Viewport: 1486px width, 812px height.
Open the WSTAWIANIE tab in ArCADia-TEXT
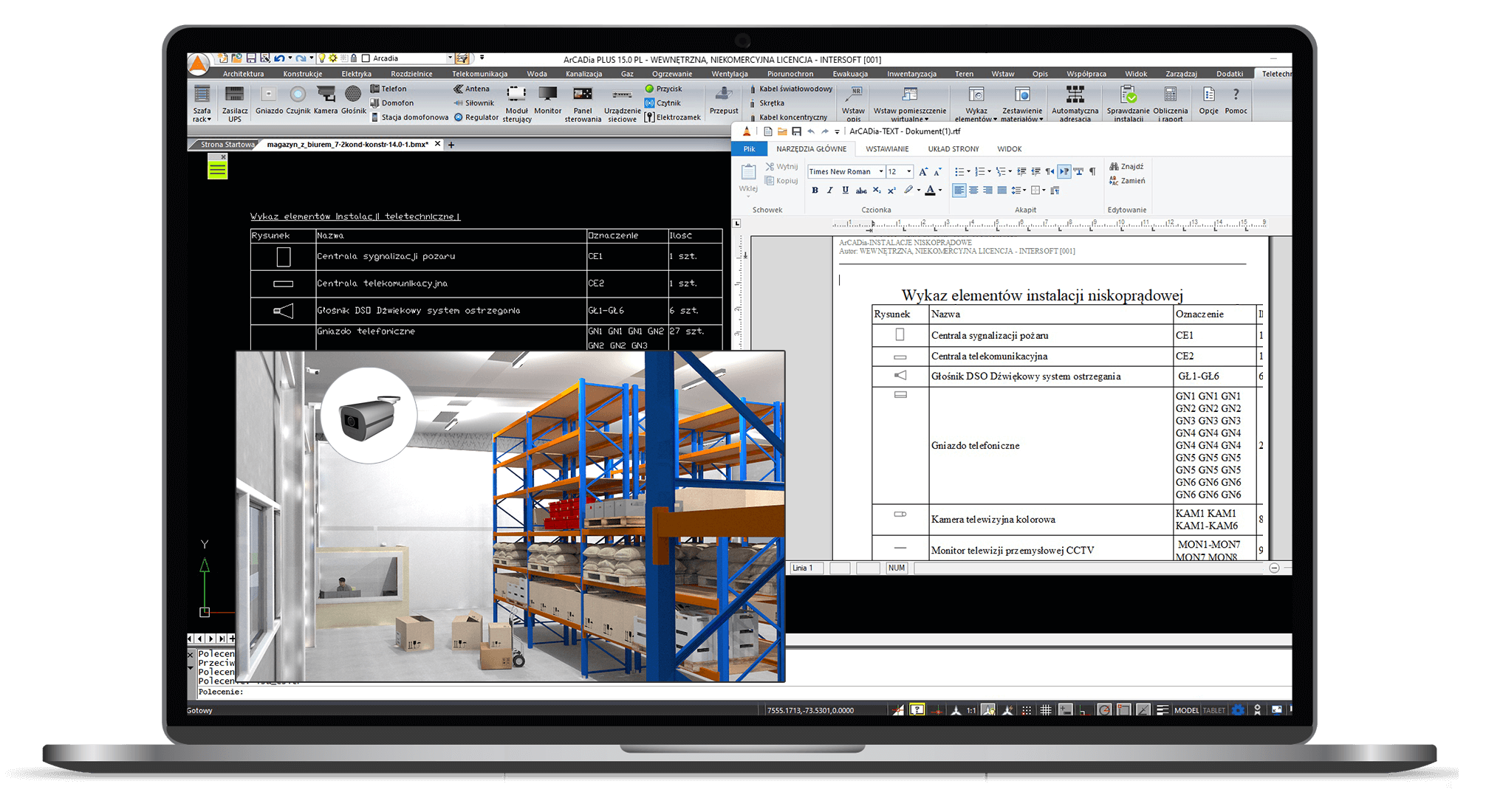click(887, 149)
